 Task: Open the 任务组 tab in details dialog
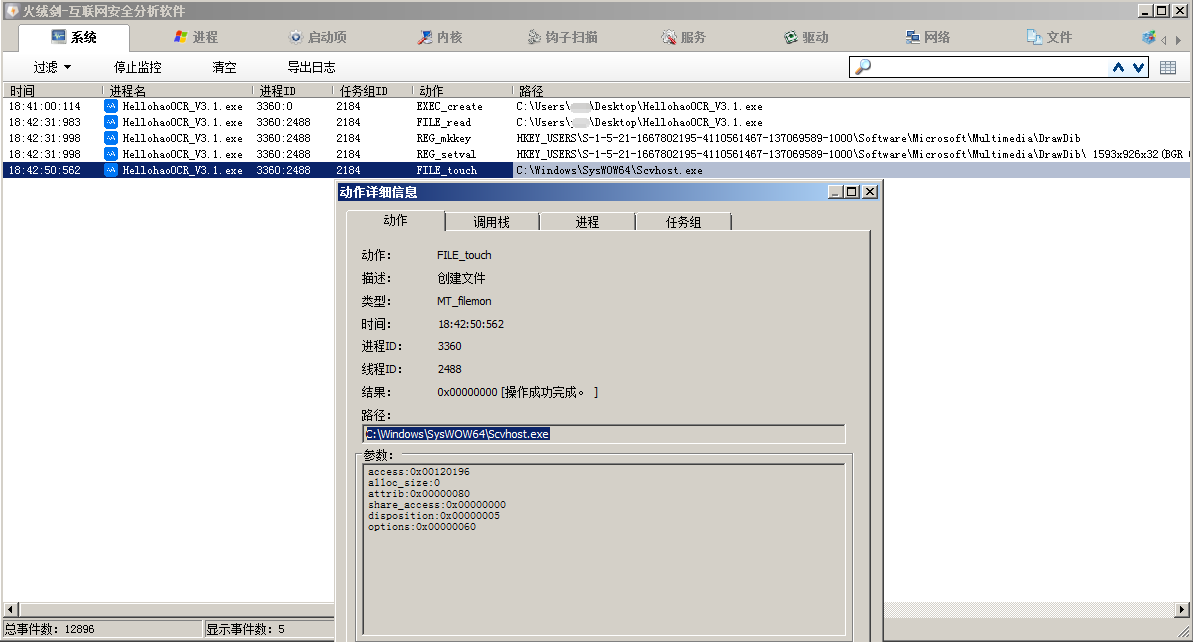(683, 222)
